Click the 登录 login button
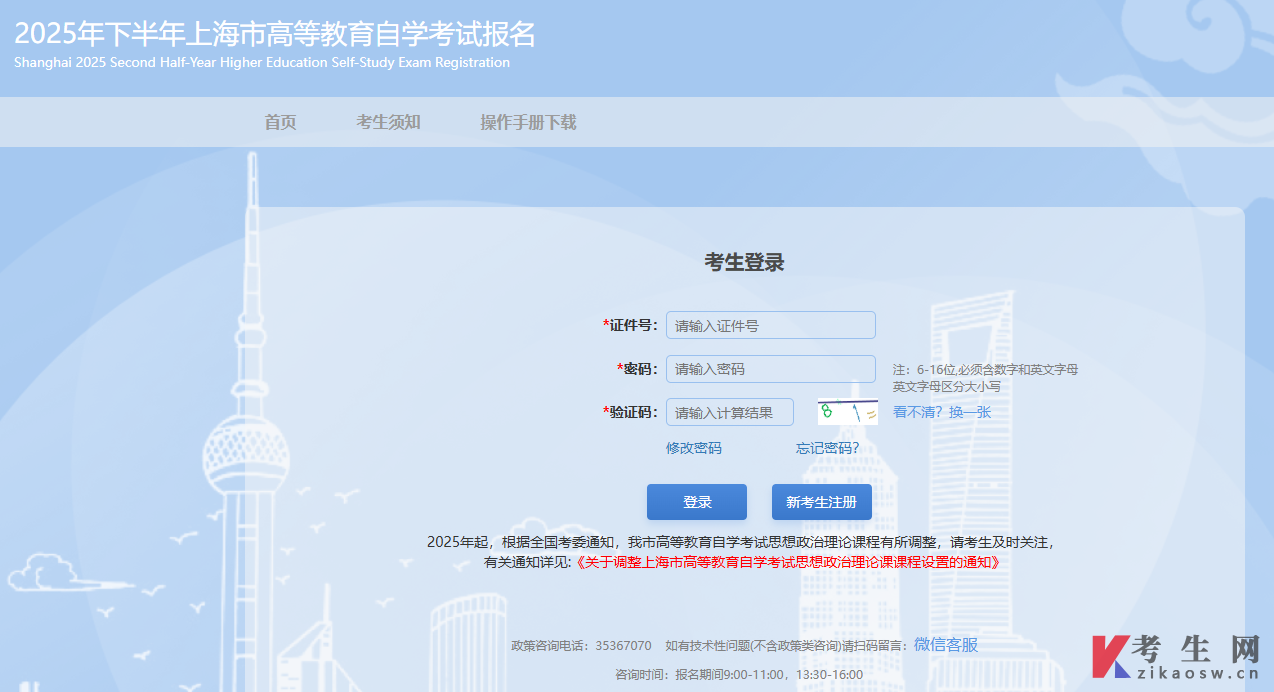The image size is (1274, 692). [x=696, y=501]
